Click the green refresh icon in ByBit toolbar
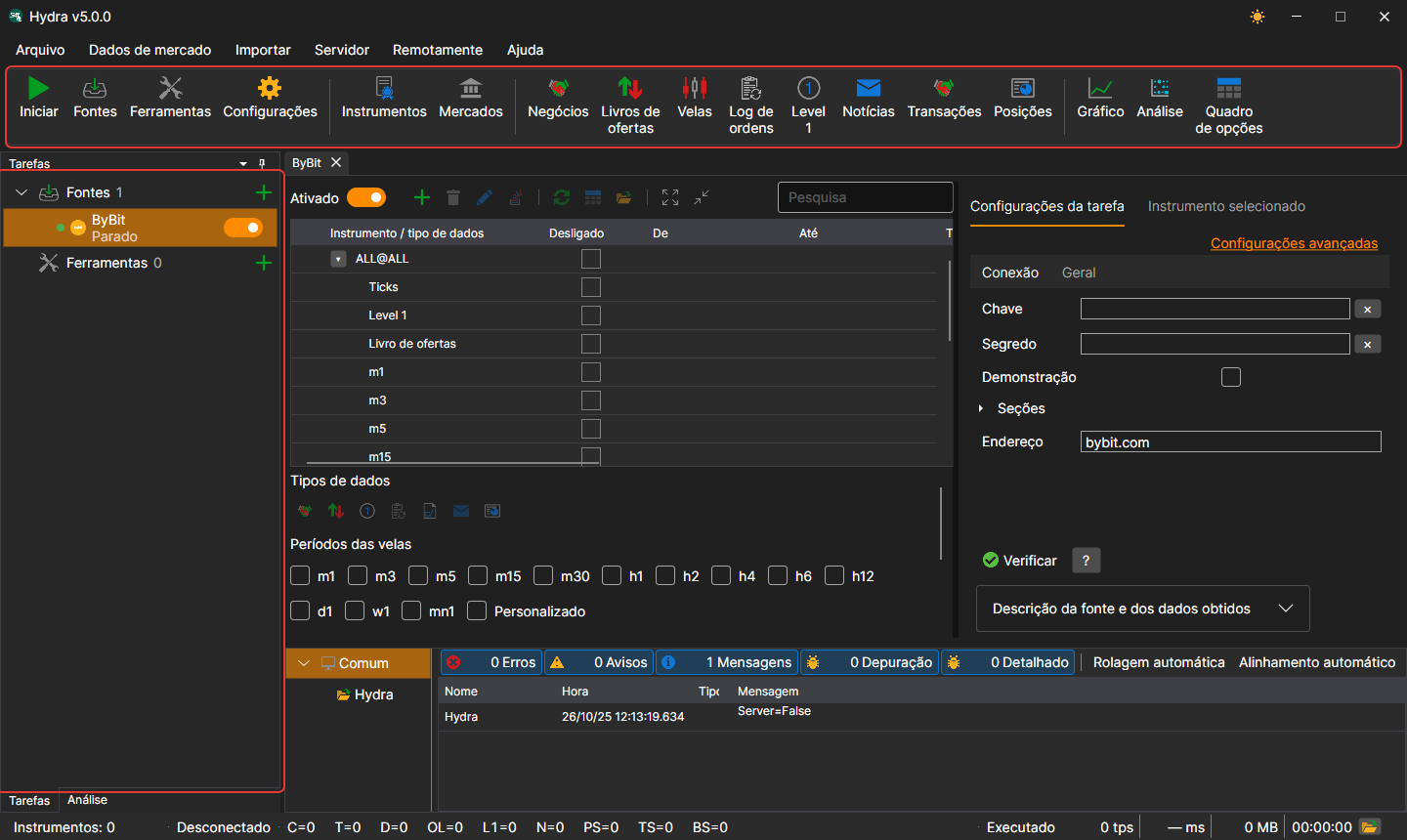This screenshot has height=840, width=1407. pyautogui.click(x=562, y=197)
